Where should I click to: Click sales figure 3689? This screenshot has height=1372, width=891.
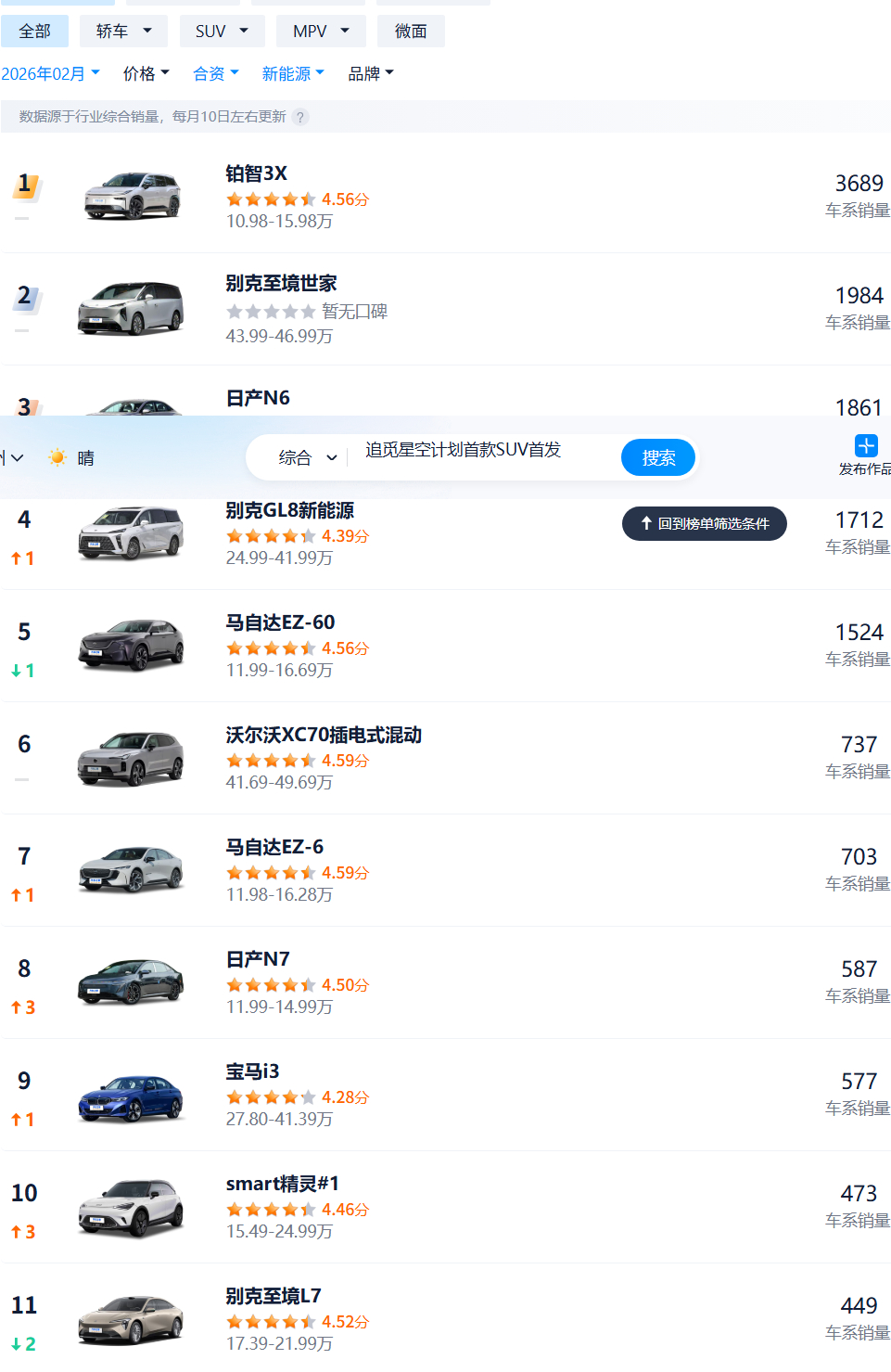pyautogui.click(x=859, y=183)
